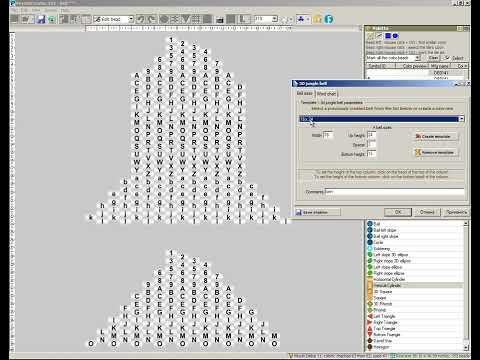Image resolution: width=480 pixels, height=360 pixels.
Task: Select 3D Rhomb shape
Action: (x=414, y=304)
